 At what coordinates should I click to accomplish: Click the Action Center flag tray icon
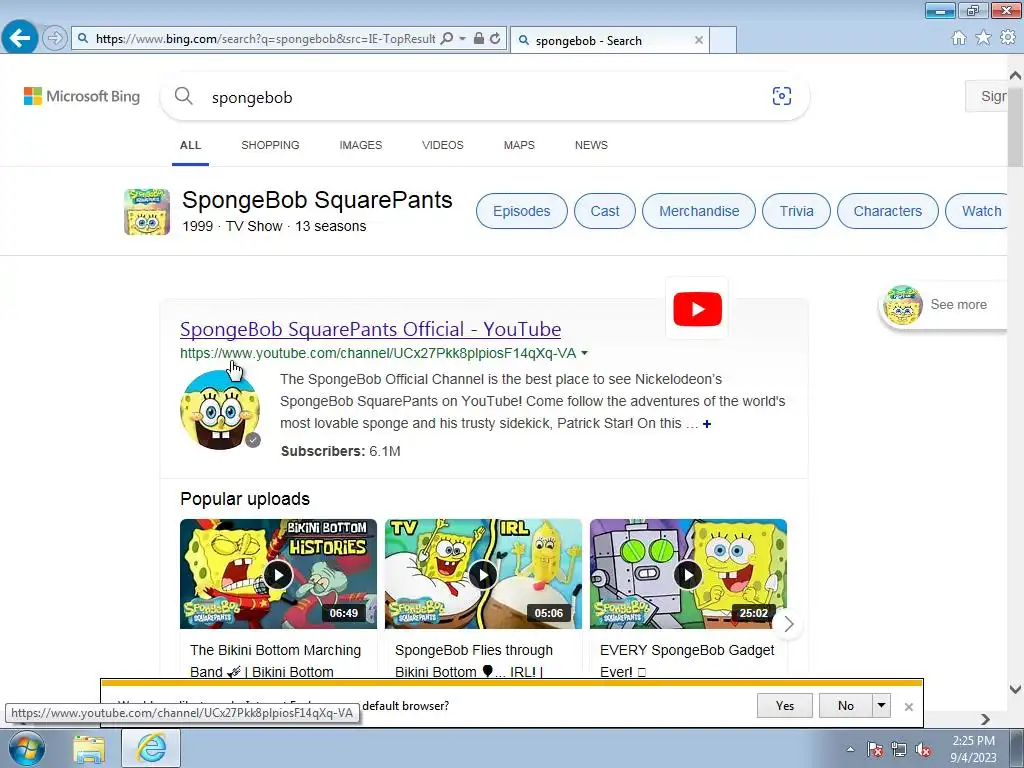874,749
